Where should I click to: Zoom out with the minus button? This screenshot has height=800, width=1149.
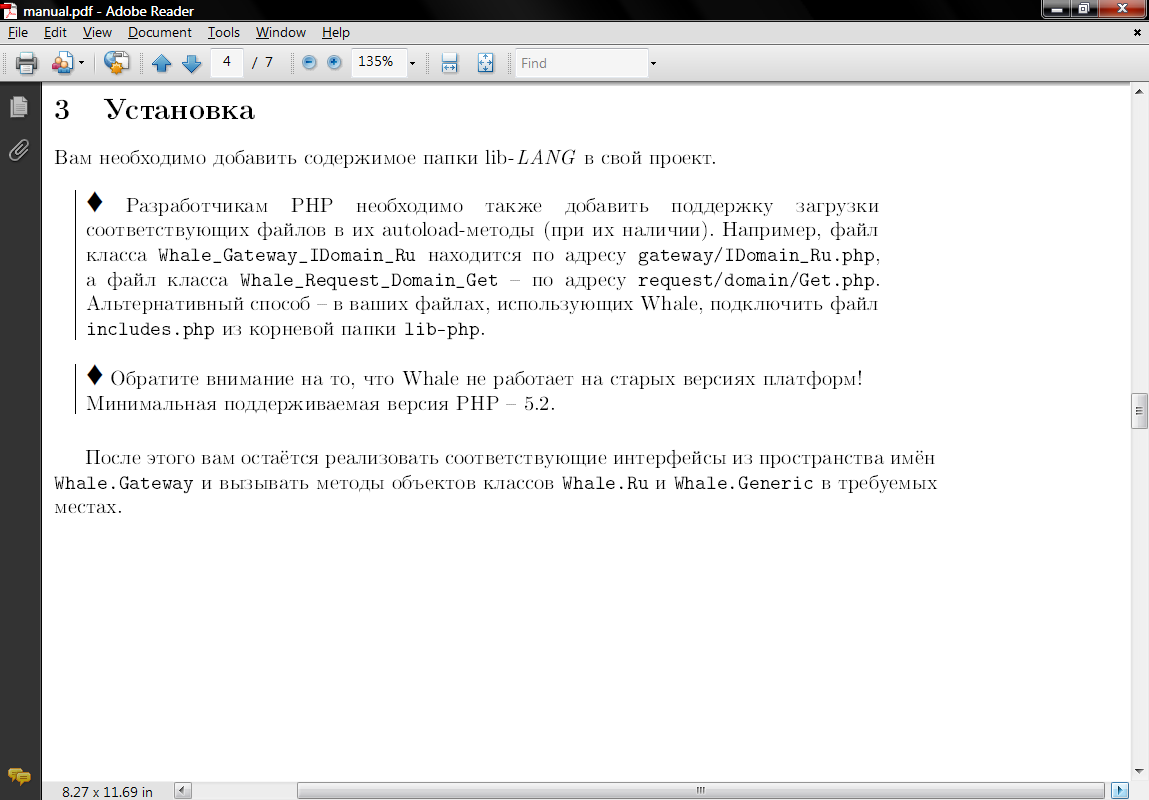click(309, 63)
